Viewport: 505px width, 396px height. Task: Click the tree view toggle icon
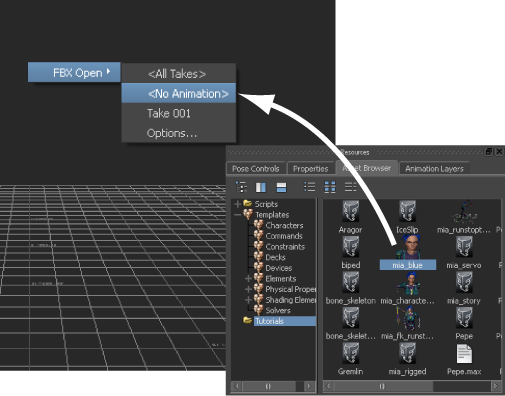pyautogui.click(x=241, y=187)
